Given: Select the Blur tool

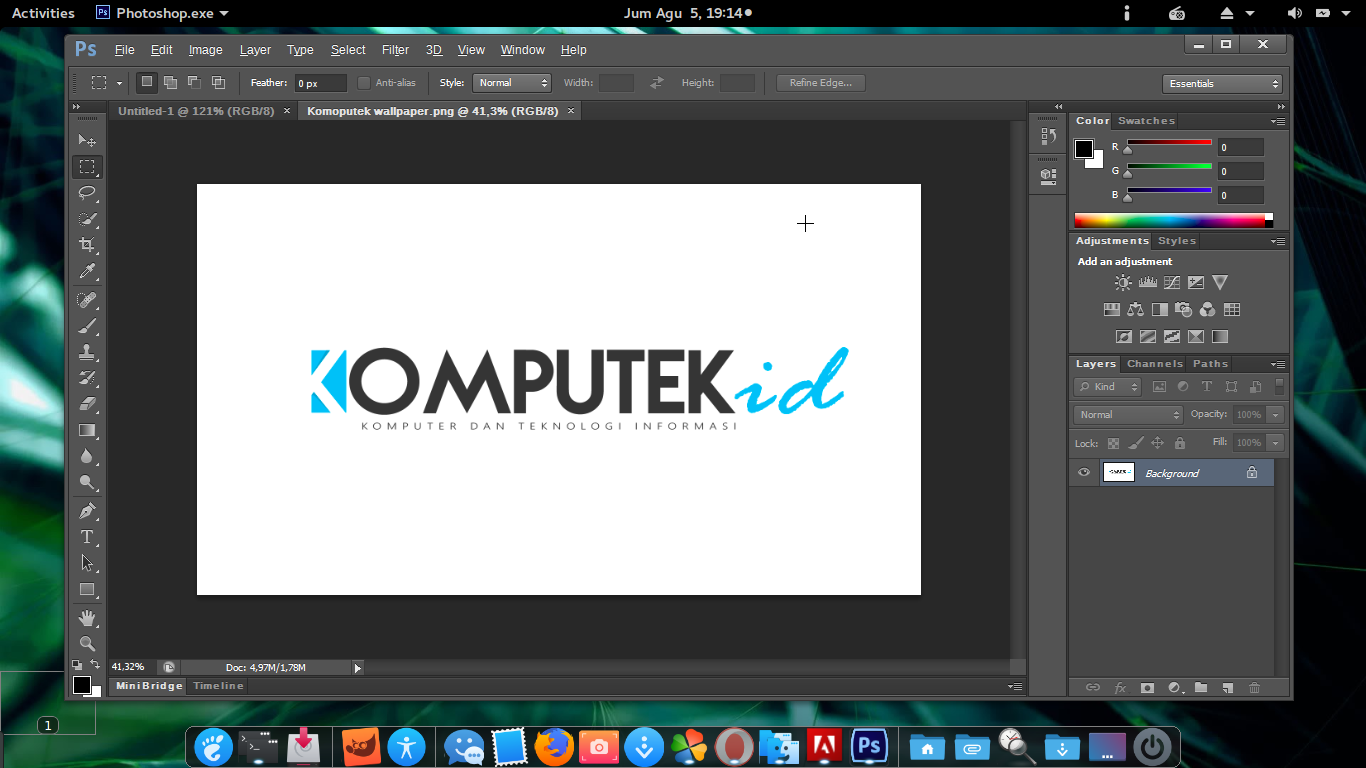Looking at the screenshot, I should [x=87, y=456].
